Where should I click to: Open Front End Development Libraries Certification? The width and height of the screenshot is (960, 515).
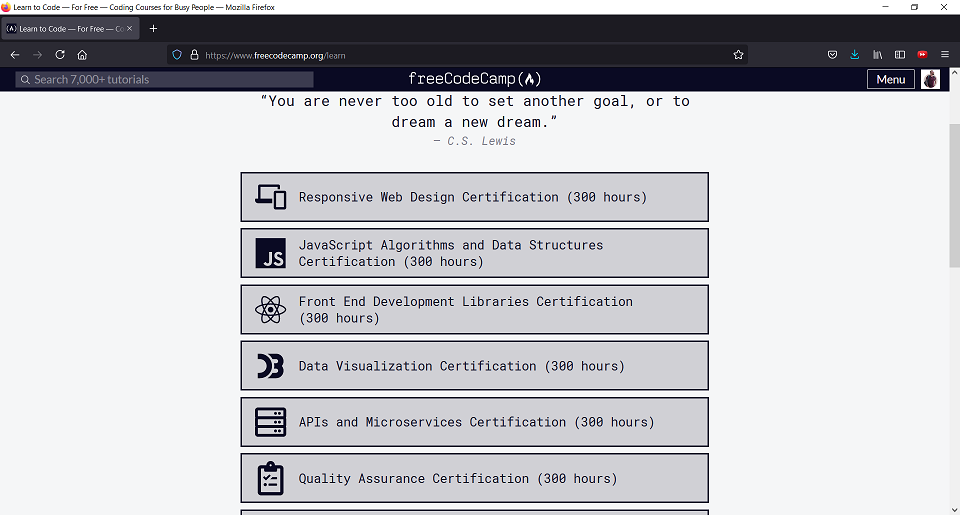coord(474,310)
